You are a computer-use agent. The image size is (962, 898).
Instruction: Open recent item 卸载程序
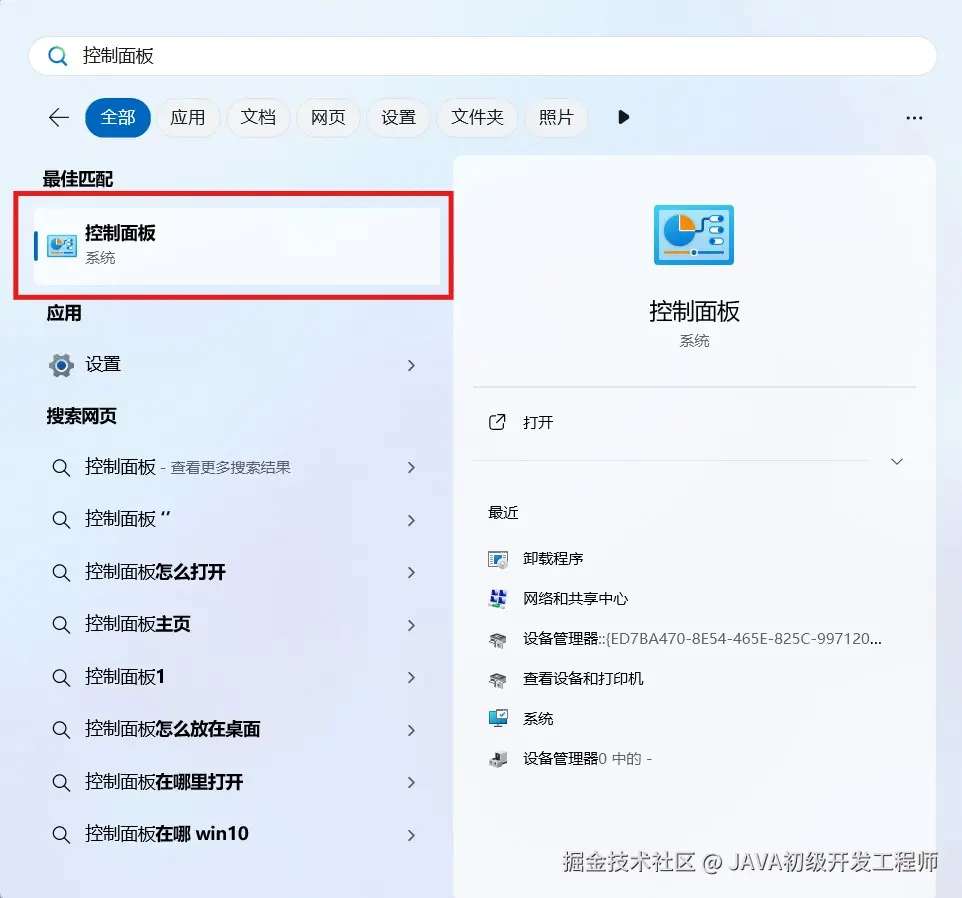[x=553, y=559]
